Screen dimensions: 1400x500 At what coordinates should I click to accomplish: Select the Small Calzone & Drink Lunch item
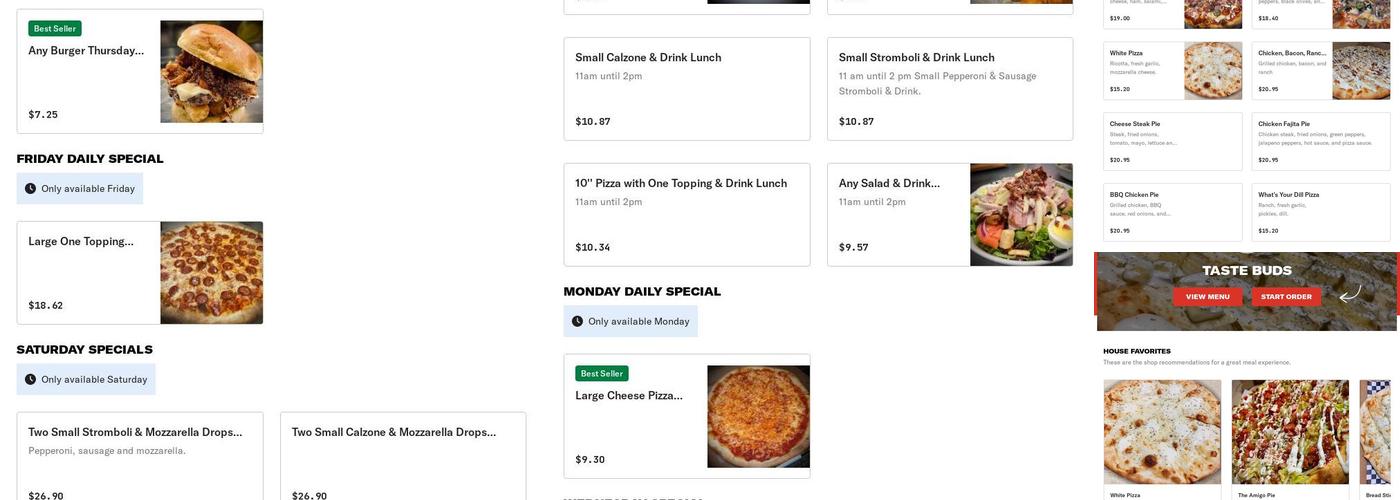pos(686,89)
